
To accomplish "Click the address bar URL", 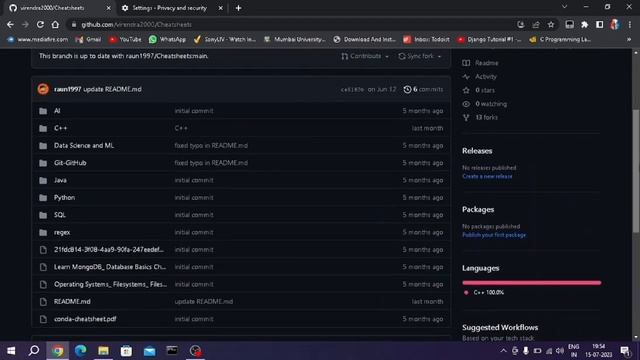I will 136,24.
